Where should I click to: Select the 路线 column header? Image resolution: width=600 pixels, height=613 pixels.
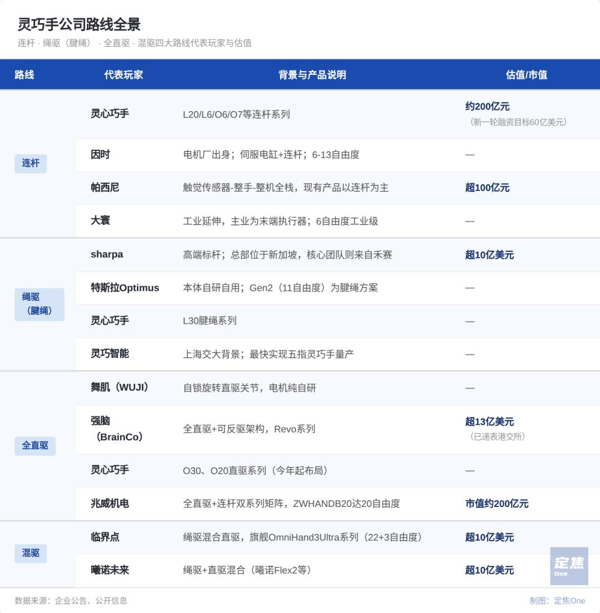24,75
